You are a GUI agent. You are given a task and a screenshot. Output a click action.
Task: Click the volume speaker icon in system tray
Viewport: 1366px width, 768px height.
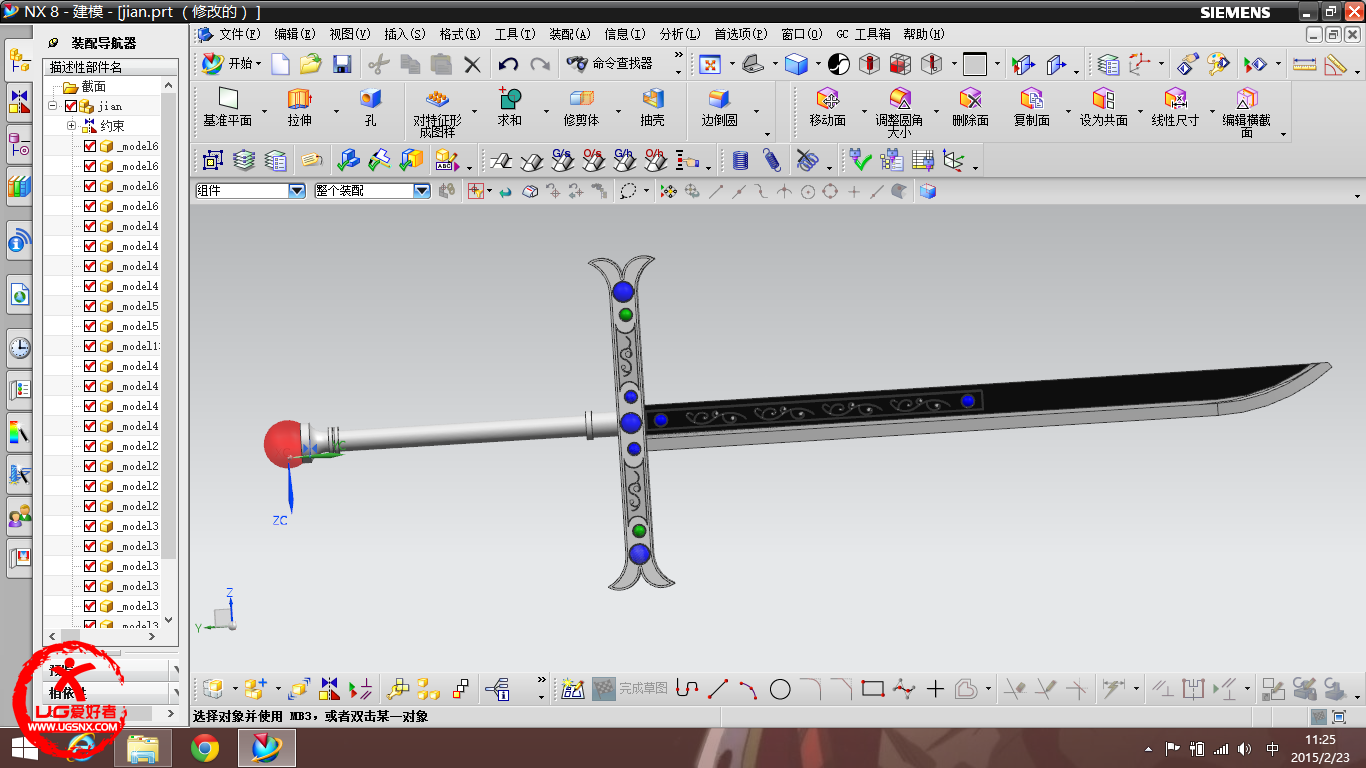[1244, 748]
